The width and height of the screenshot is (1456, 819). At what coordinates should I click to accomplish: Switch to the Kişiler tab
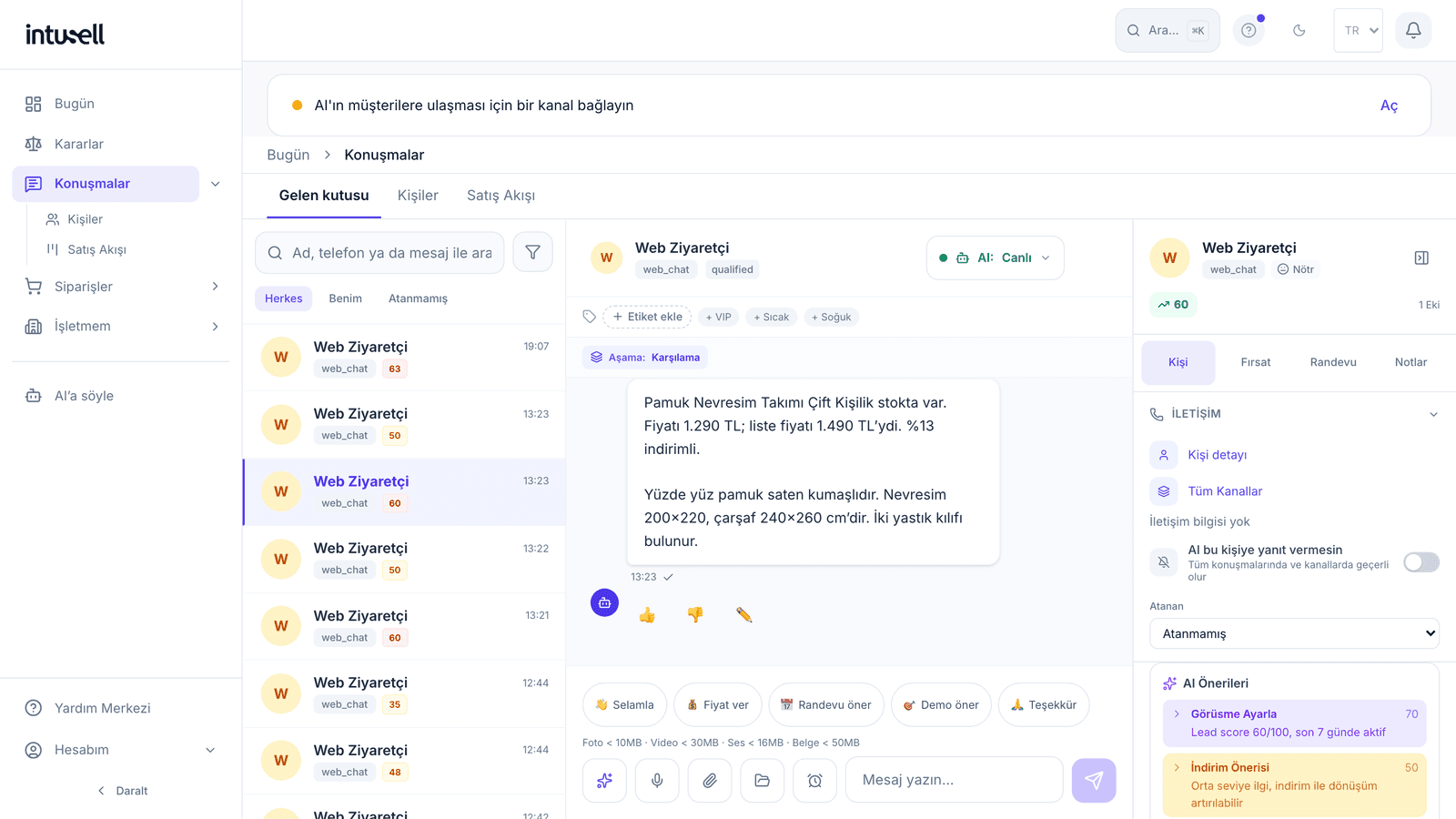[x=418, y=196]
